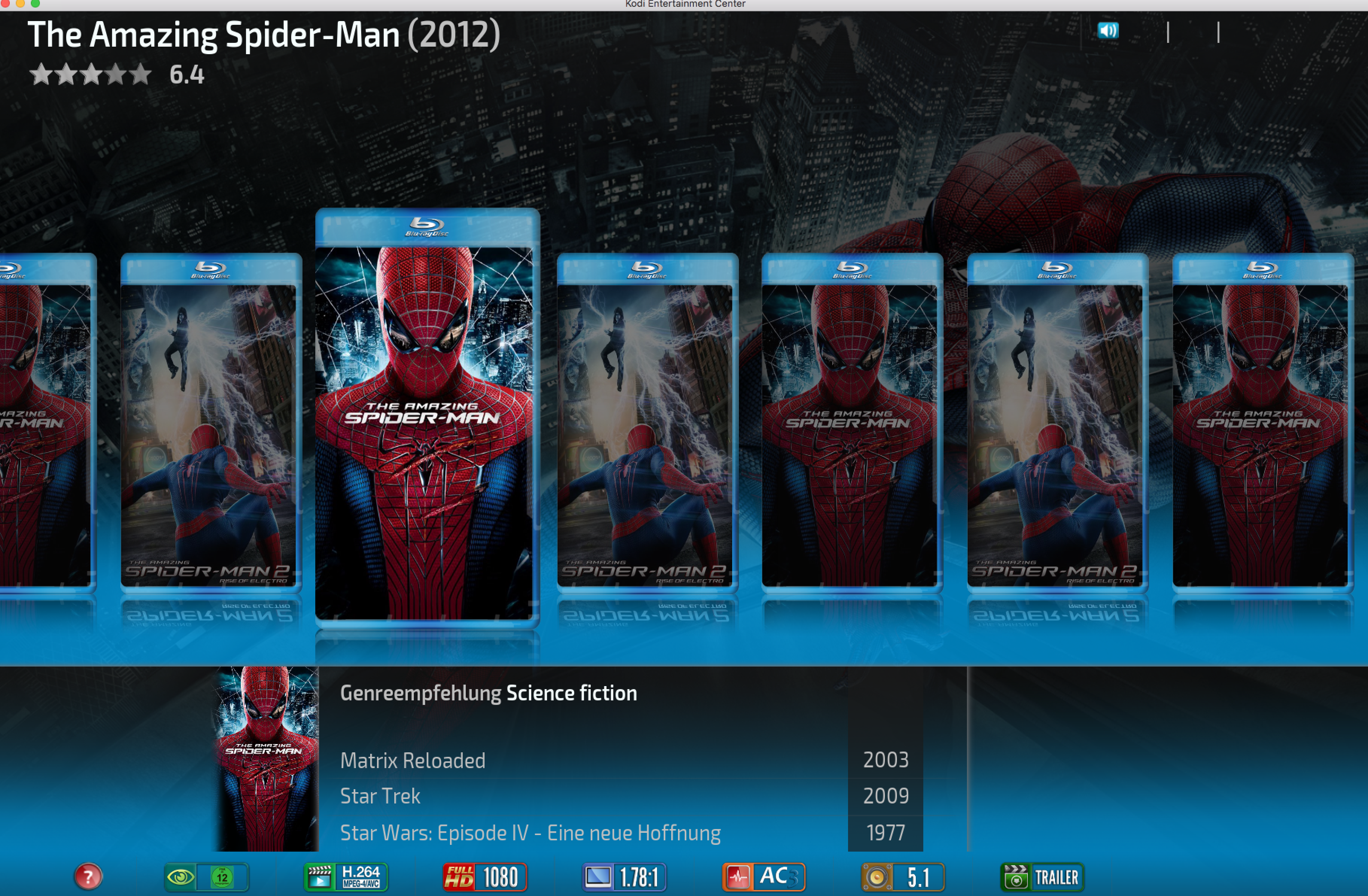Select the Spider-Man 2 cover just left of the focused cover
This screenshot has width=1368, height=896.
pos(211,424)
